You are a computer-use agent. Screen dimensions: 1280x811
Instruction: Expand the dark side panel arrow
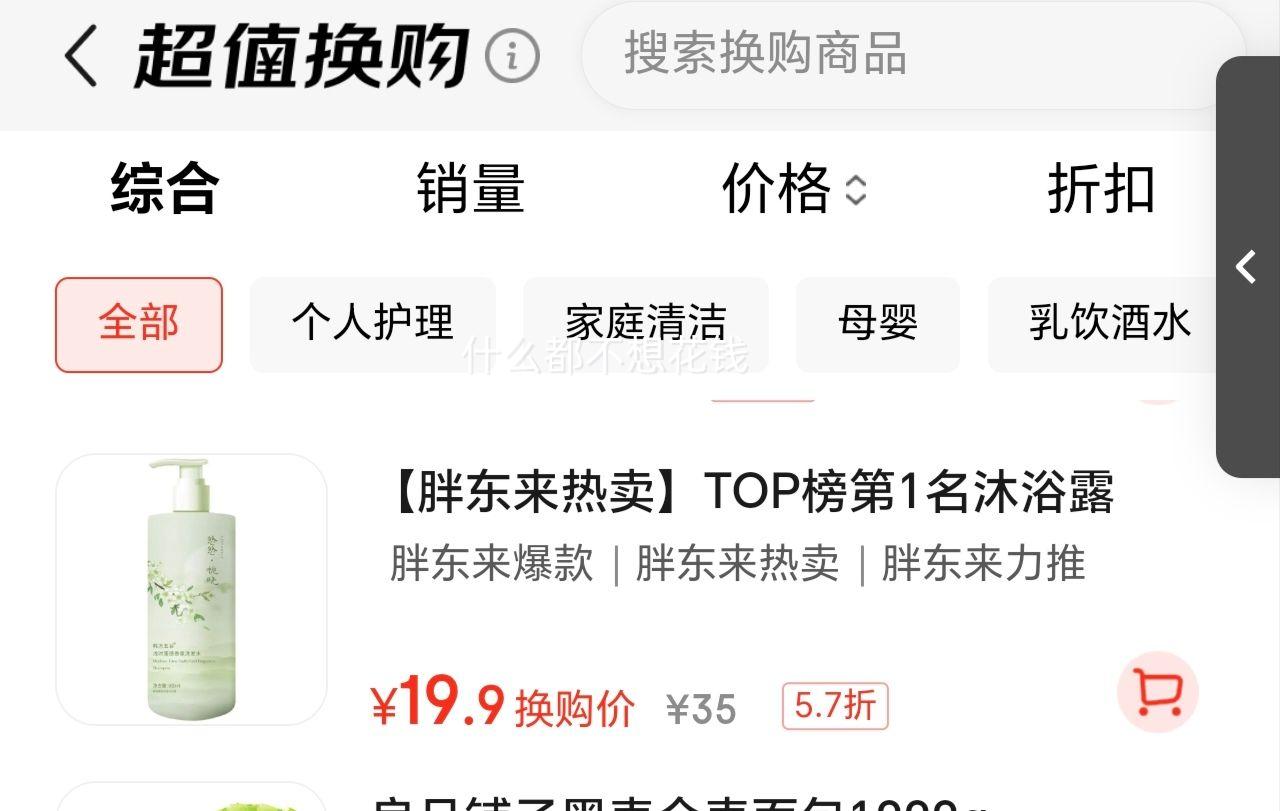tap(1246, 267)
